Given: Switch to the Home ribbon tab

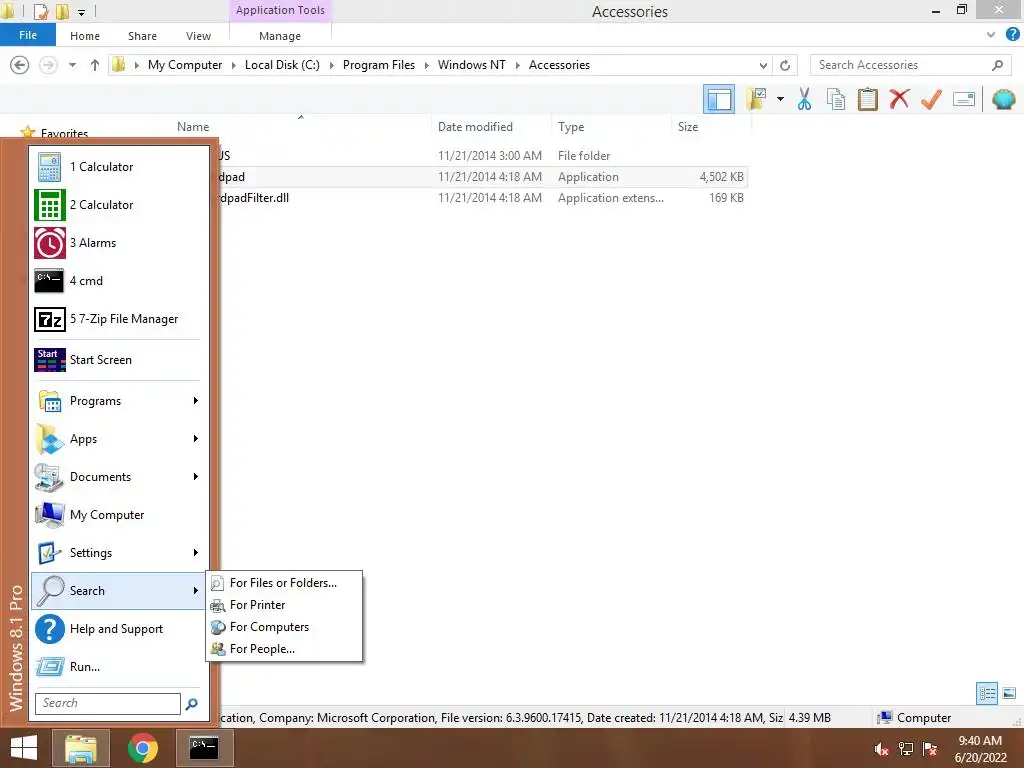Looking at the screenshot, I should 85,36.
